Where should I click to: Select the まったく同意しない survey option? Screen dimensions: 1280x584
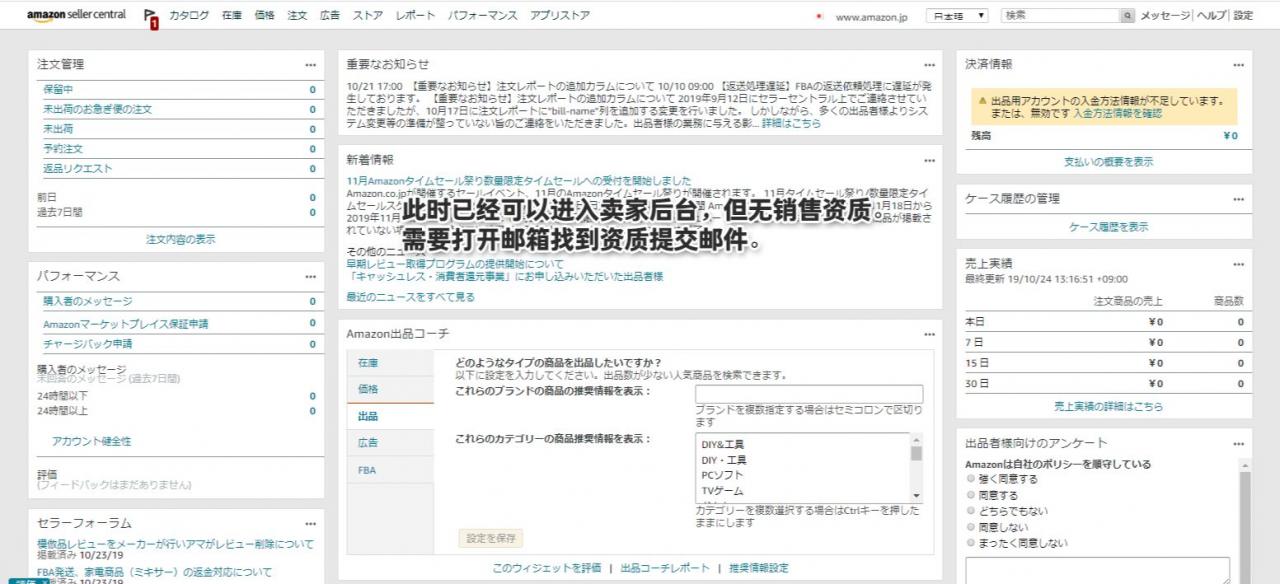pyautogui.click(x=970, y=543)
